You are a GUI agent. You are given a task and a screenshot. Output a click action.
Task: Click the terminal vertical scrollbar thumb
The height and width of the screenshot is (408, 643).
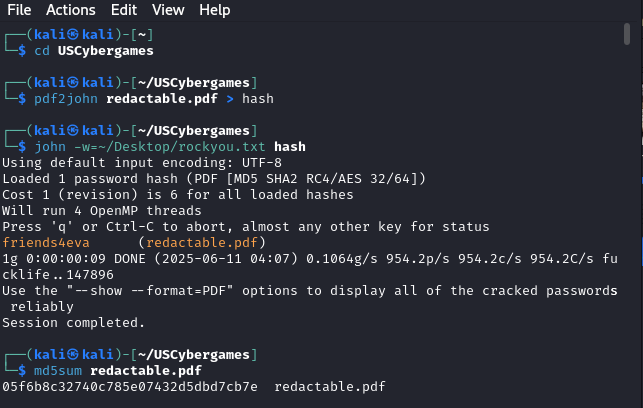pyautogui.click(x=627, y=34)
